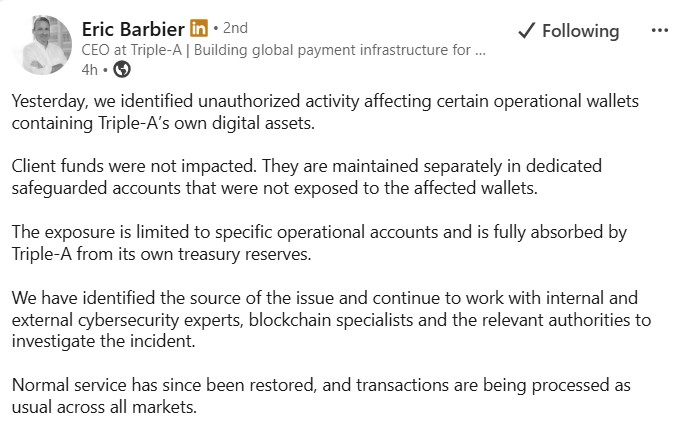Image resolution: width=677 pixels, height=427 pixels.
Task: Click the Normal service has since been restored paragraph
Action: click(321, 396)
